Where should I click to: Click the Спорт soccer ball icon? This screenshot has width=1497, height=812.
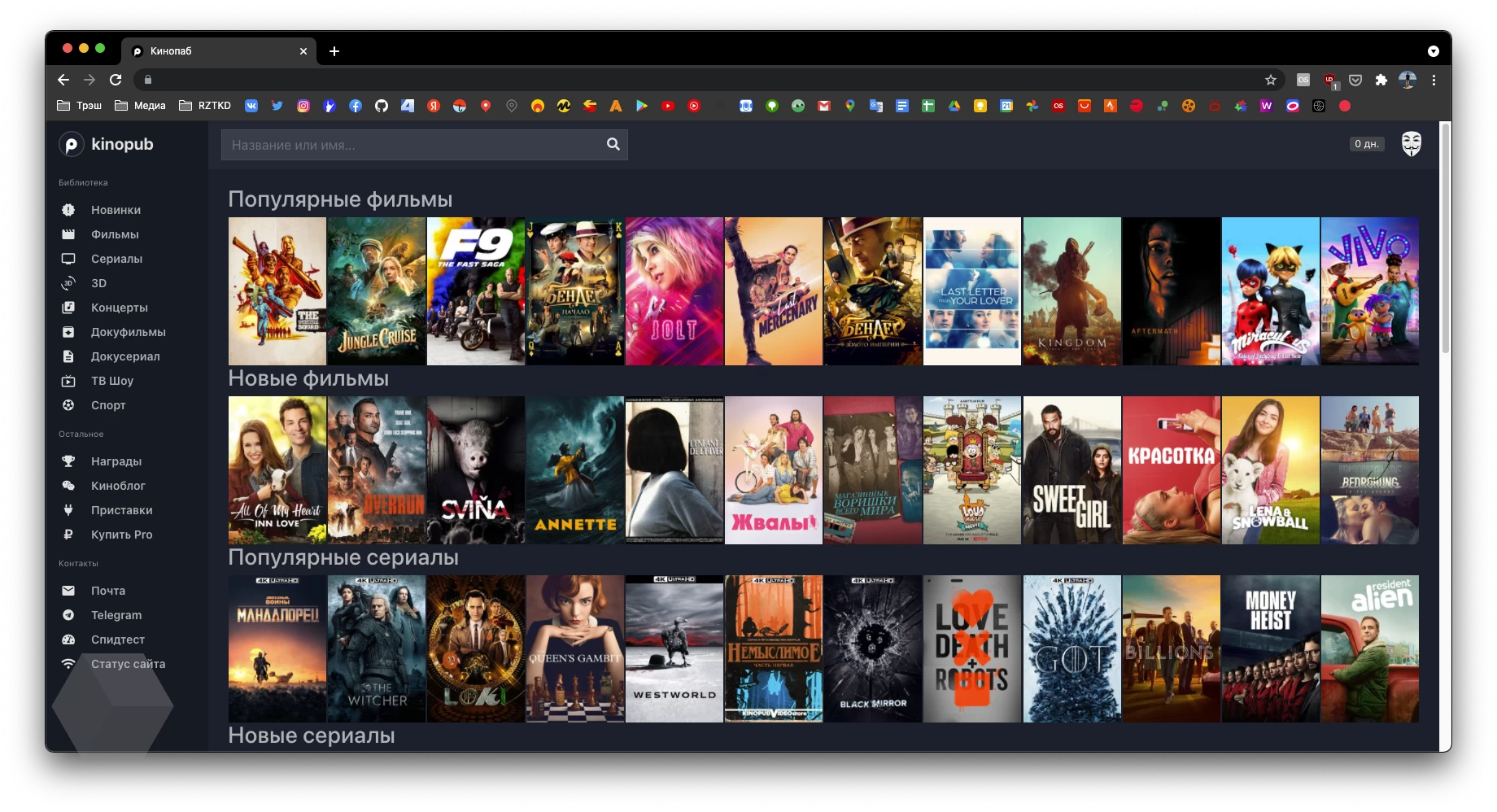pos(68,405)
